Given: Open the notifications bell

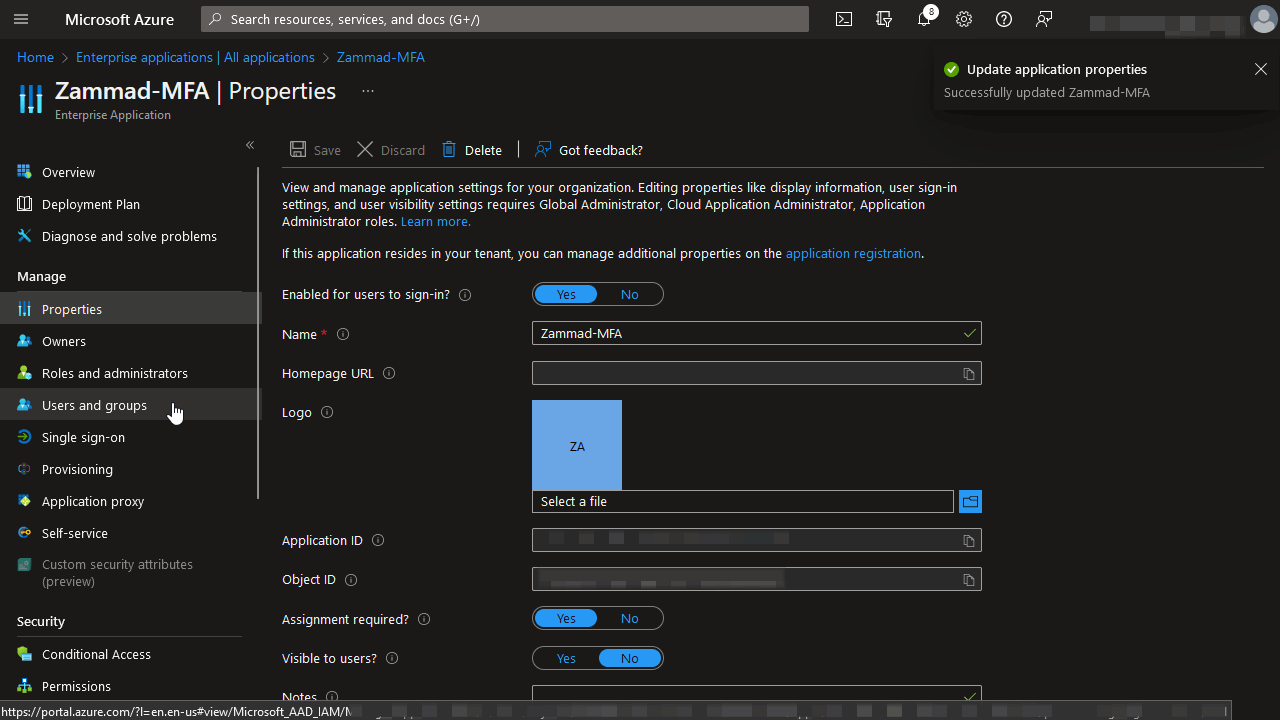Looking at the screenshot, I should [x=924, y=19].
